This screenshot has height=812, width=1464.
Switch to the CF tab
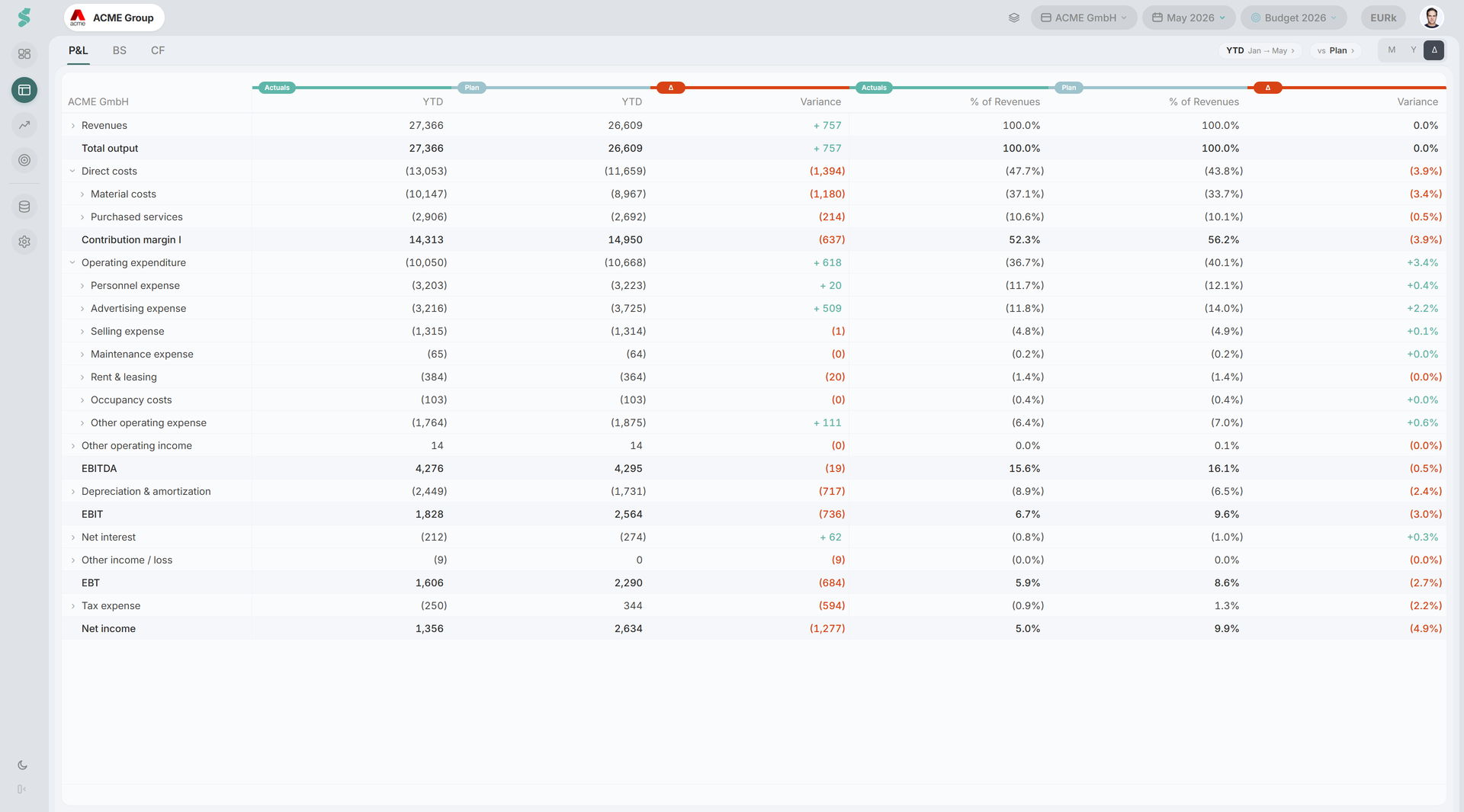point(158,50)
